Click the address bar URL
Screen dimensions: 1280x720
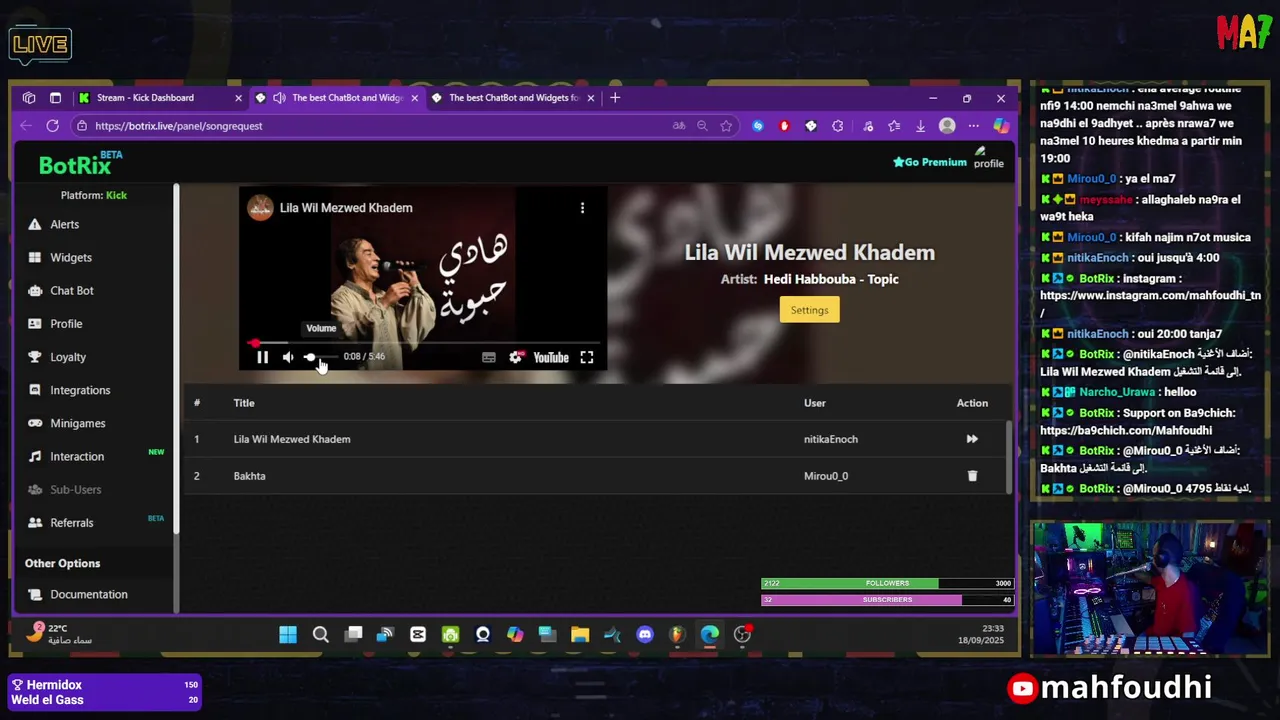[179, 126]
